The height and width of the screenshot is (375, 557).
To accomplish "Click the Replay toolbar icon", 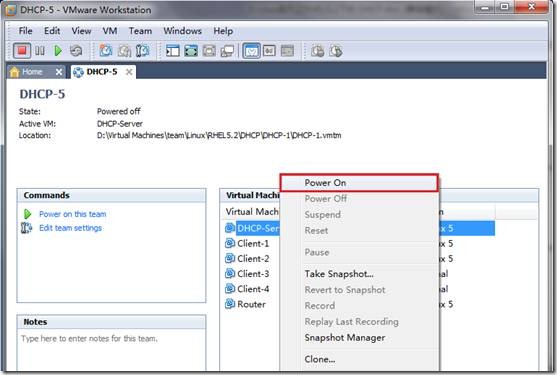I will [336, 51].
